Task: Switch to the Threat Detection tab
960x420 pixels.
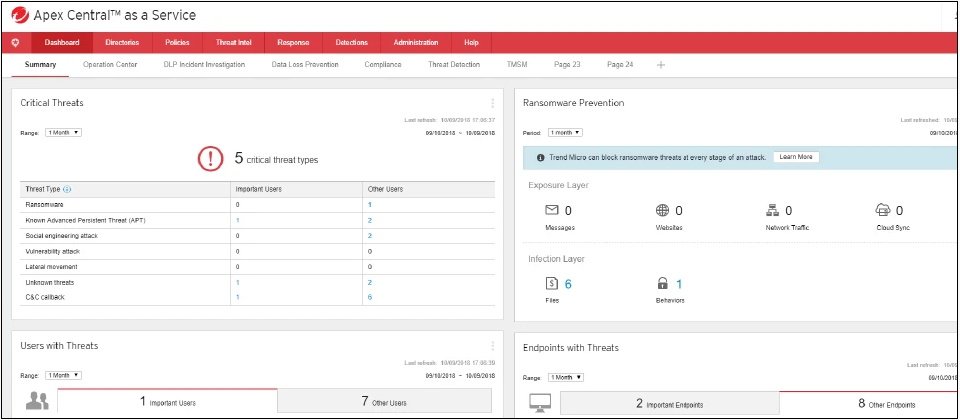Action: (454, 65)
